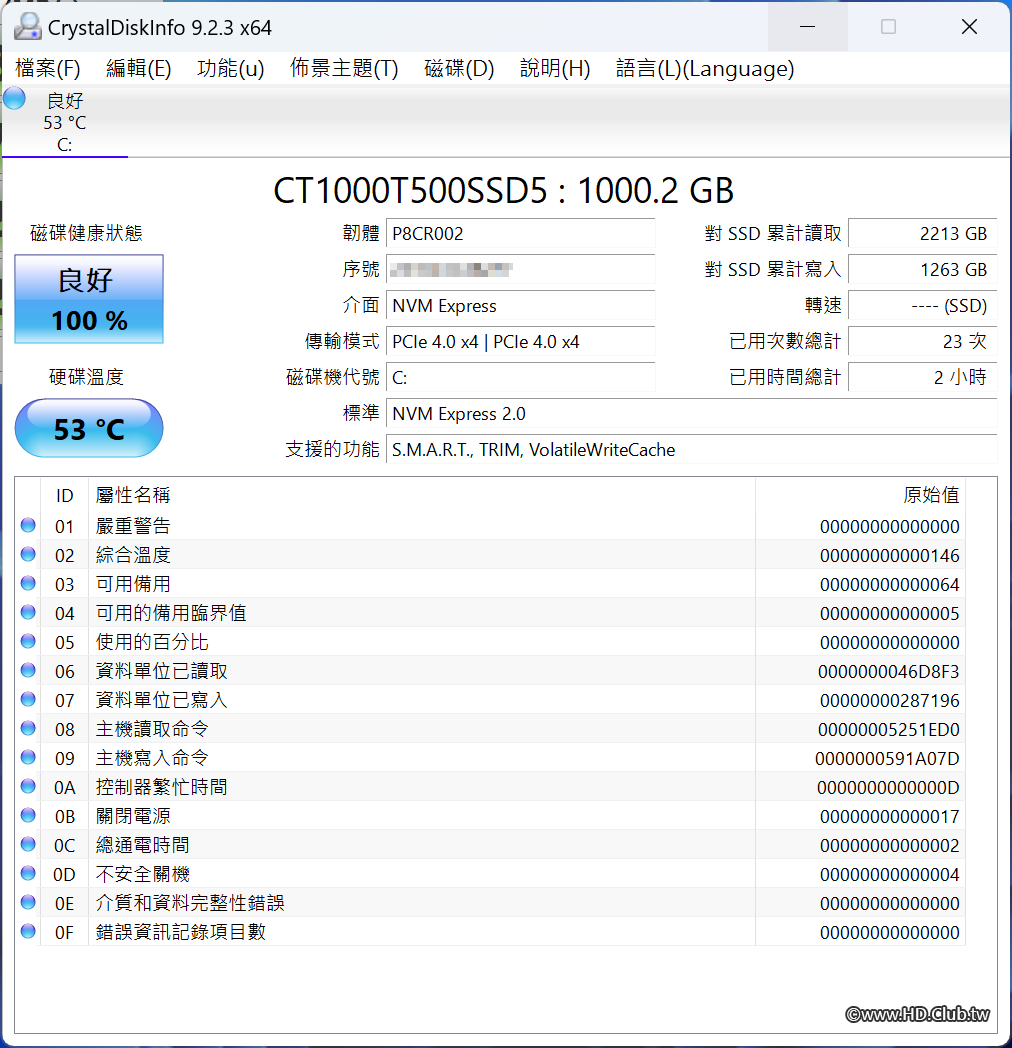Click the 原始值 column header

click(x=860, y=495)
